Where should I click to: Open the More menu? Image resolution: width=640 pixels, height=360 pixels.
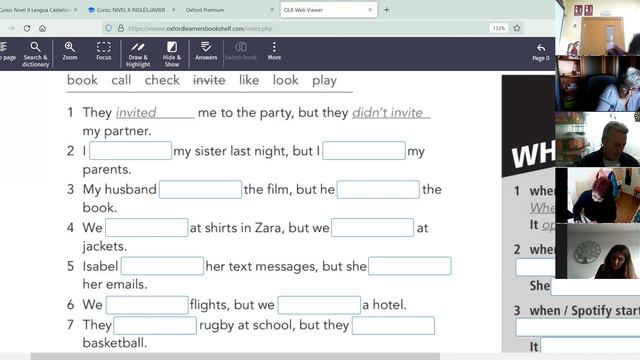(x=274, y=51)
